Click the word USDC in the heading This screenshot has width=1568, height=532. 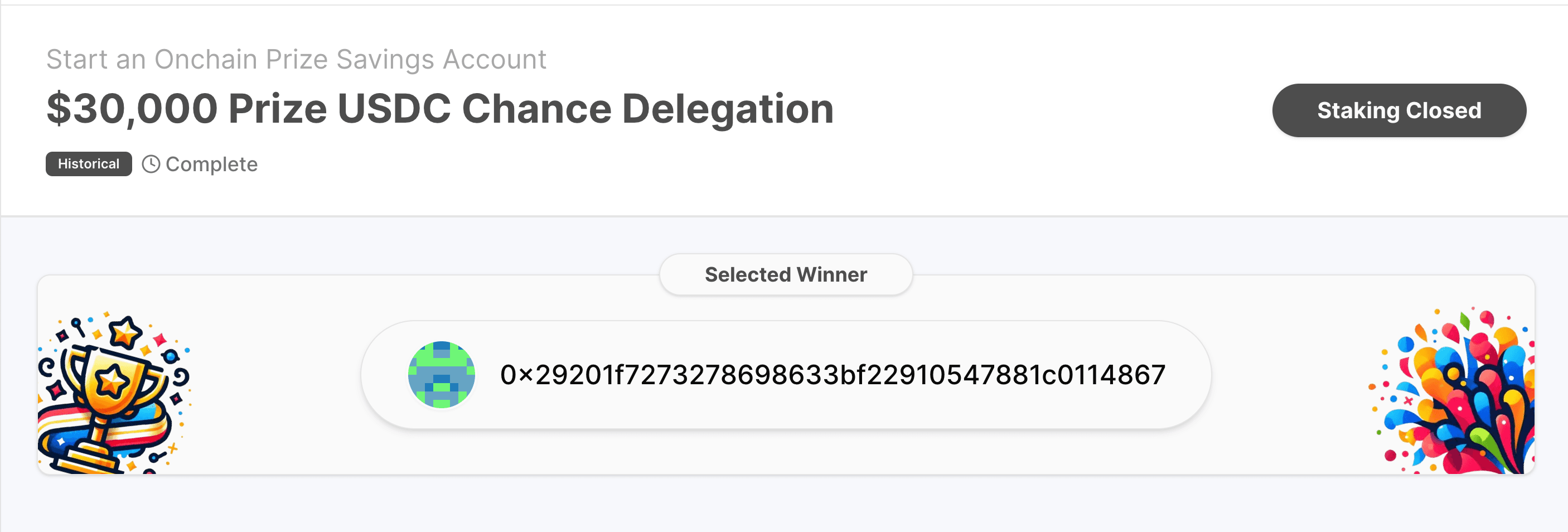tap(394, 109)
